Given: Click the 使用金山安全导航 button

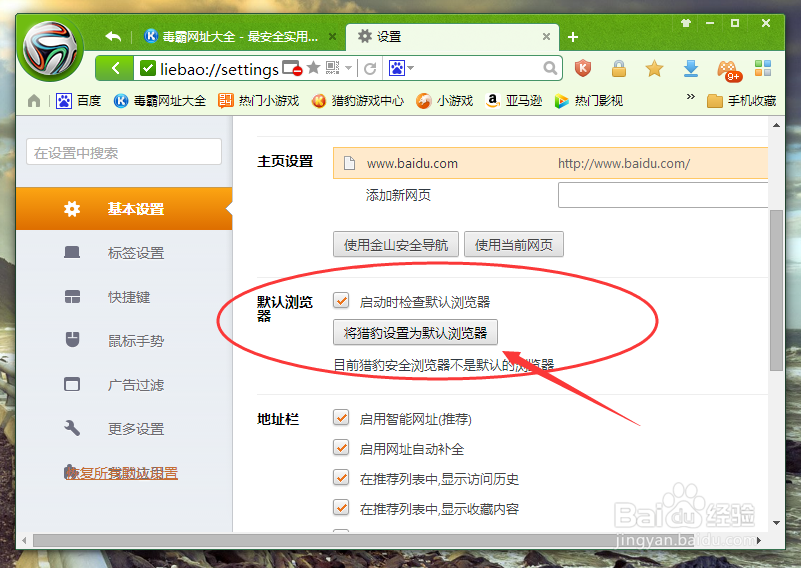Looking at the screenshot, I should (x=396, y=245).
